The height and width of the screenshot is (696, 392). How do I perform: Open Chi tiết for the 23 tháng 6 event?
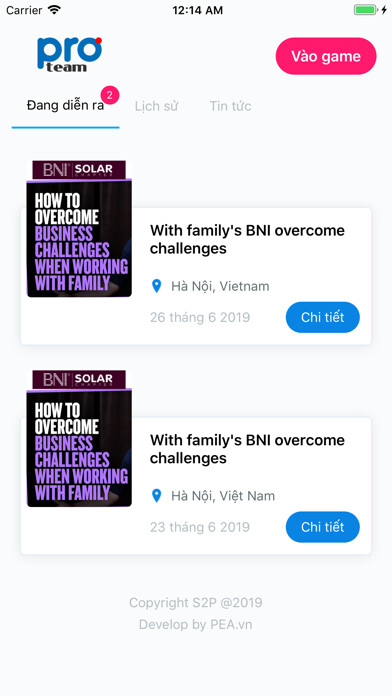point(323,527)
